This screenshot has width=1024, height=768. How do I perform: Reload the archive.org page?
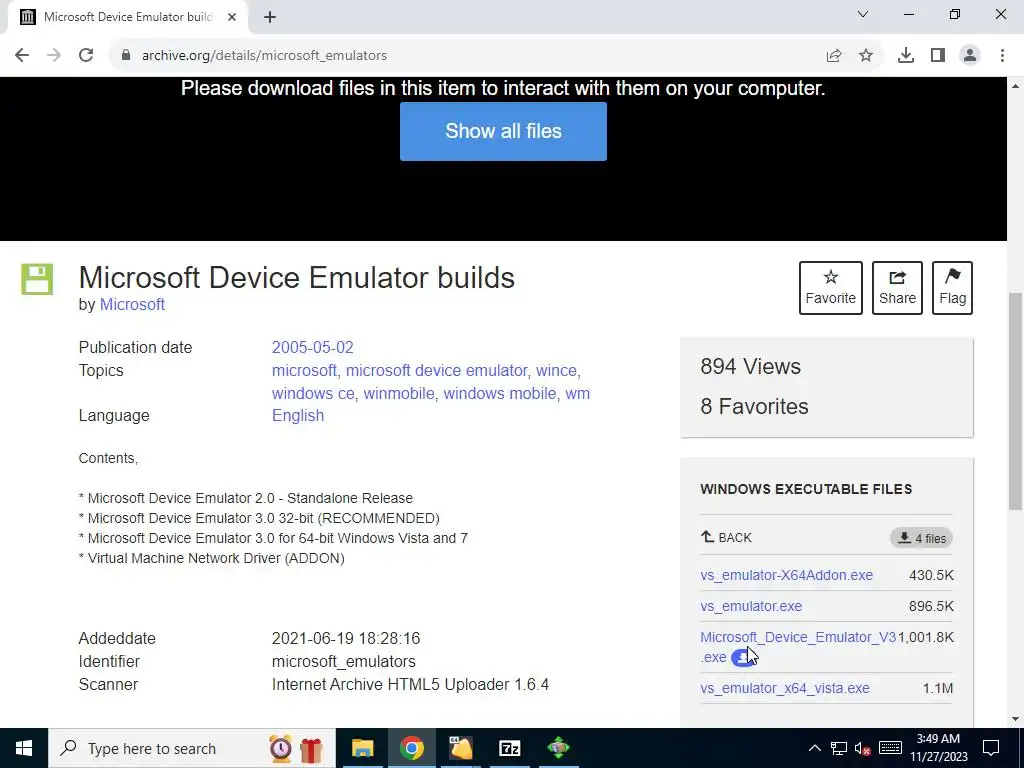click(86, 56)
